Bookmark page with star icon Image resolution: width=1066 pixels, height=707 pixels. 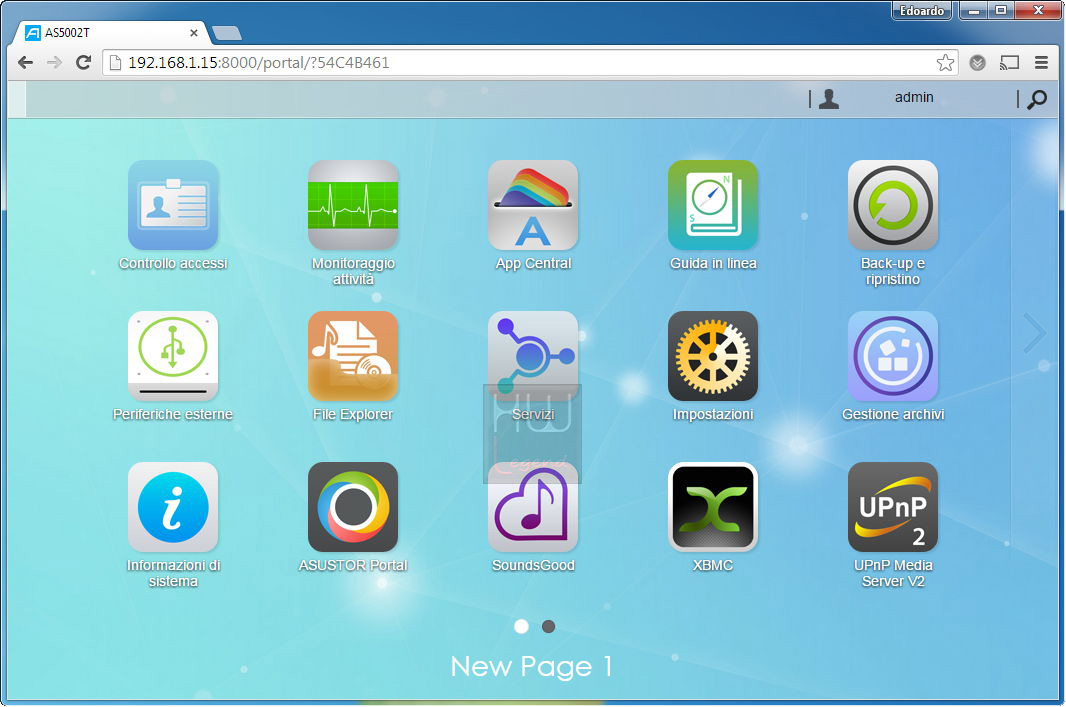[x=945, y=63]
